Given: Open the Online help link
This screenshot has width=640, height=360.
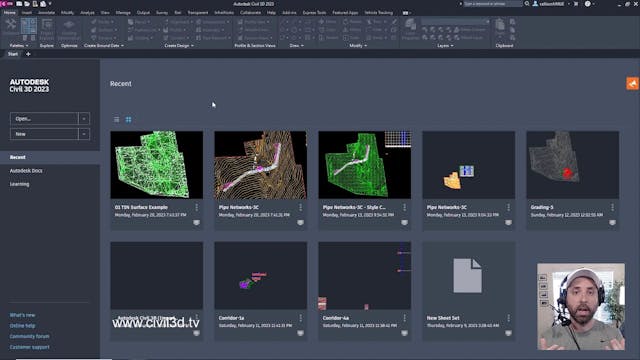Looking at the screenshot, I should pyautogui.click(x=22, y=326).
